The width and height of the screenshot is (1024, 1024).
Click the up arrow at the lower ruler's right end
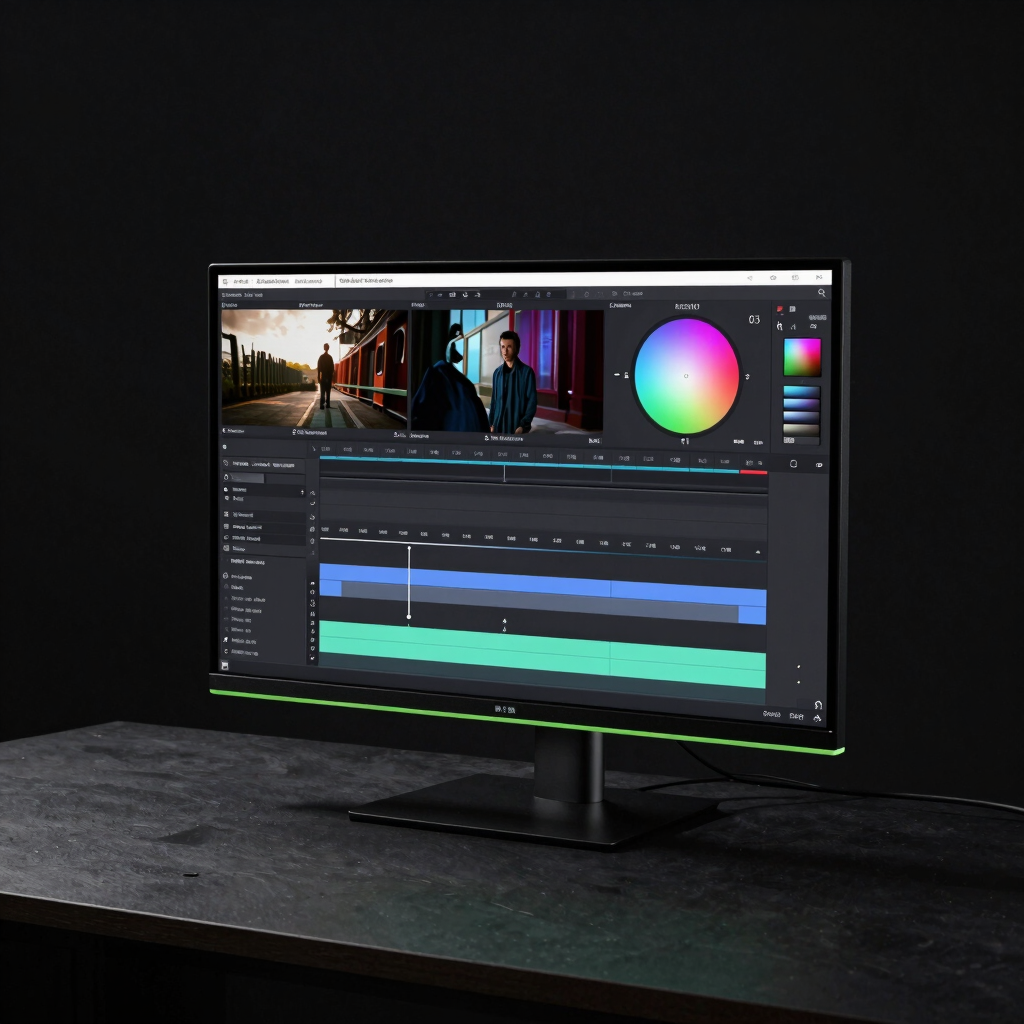(758, 552)
